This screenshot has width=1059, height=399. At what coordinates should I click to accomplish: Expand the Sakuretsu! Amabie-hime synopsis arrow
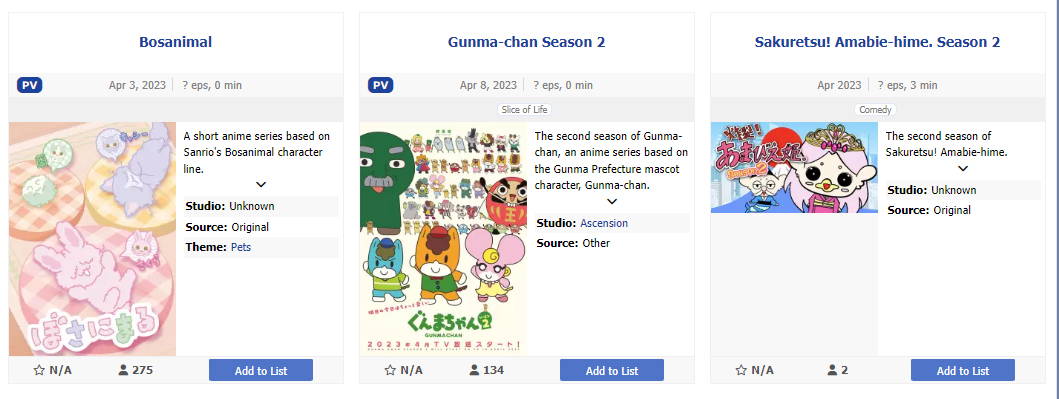point(963,168)
